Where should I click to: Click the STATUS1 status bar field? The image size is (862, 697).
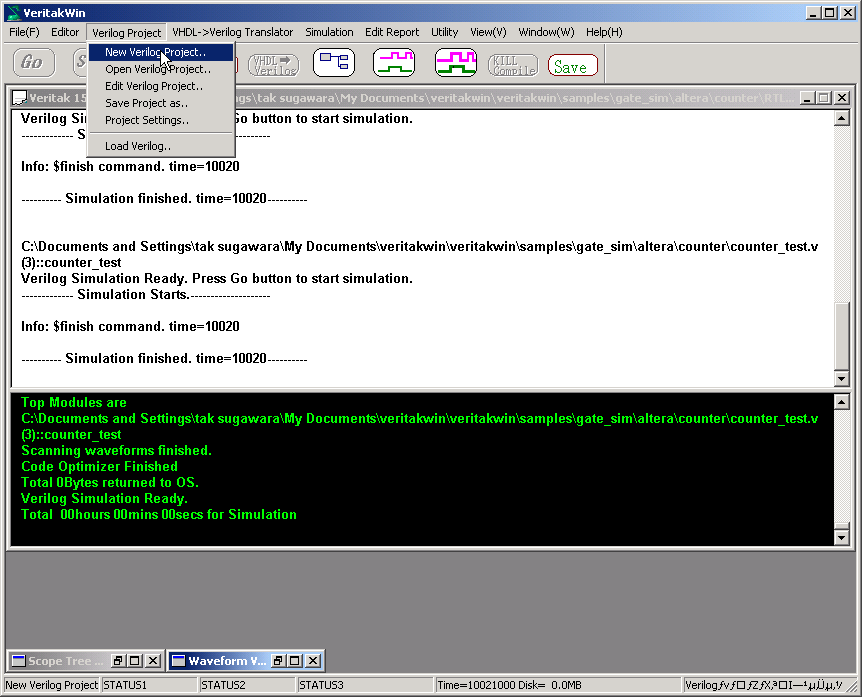click(x=149, y=685)
